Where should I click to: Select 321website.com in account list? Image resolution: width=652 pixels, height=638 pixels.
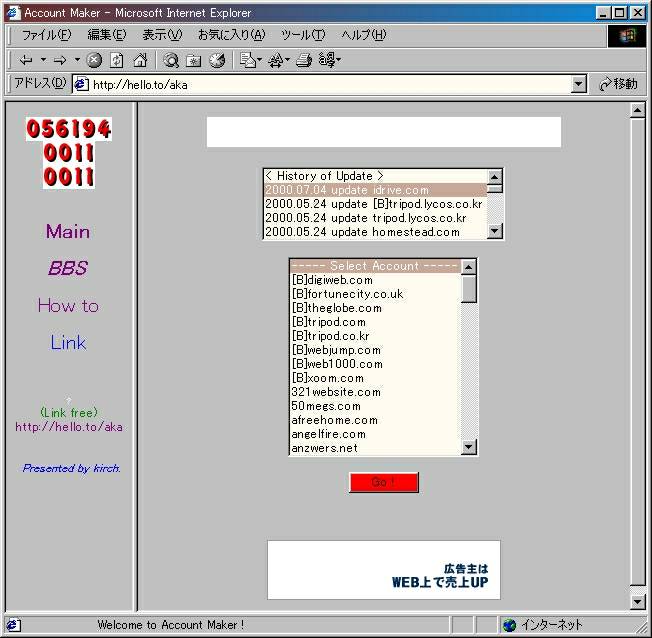coord(375,392)
